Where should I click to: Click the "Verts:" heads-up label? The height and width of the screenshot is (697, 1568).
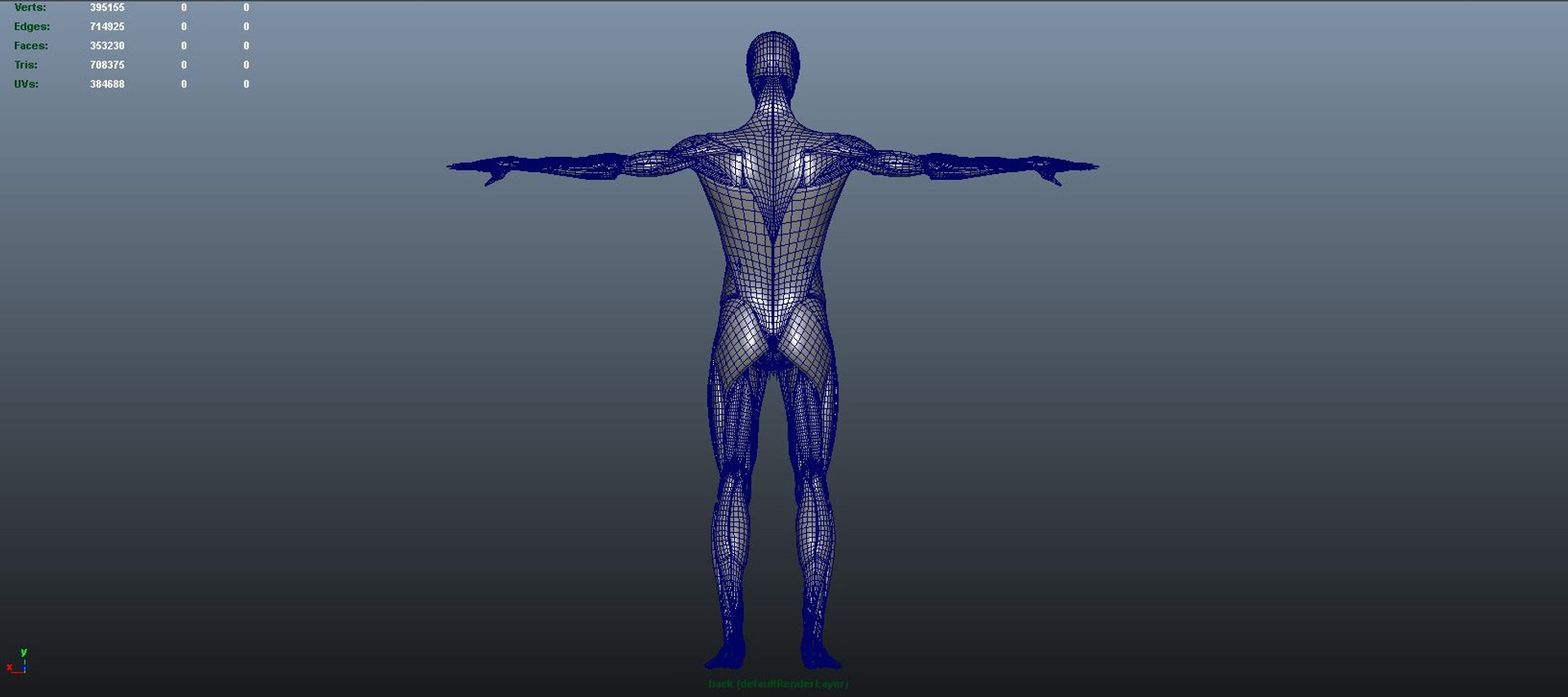tap(30, 7)
